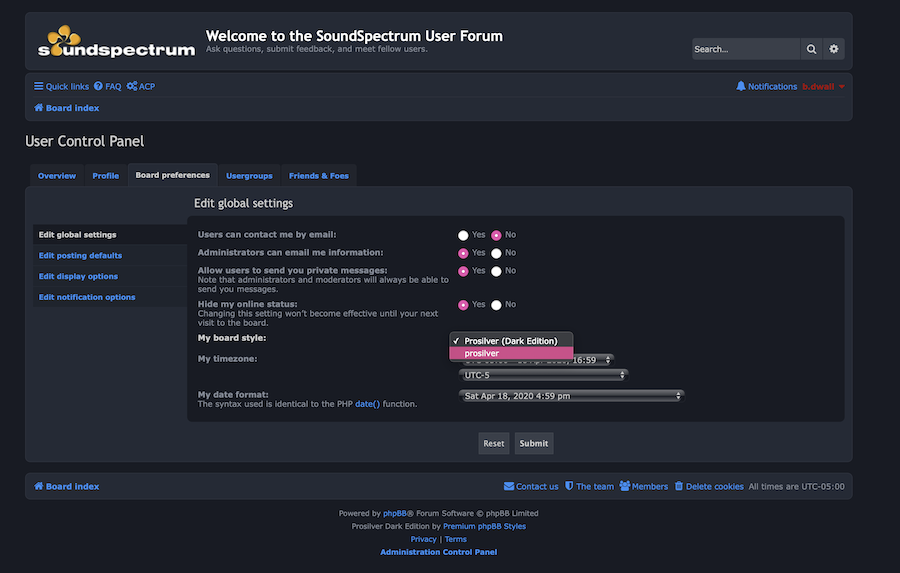
Task: Choose the prosilver board style option
Action: click(x=511, y=353)
